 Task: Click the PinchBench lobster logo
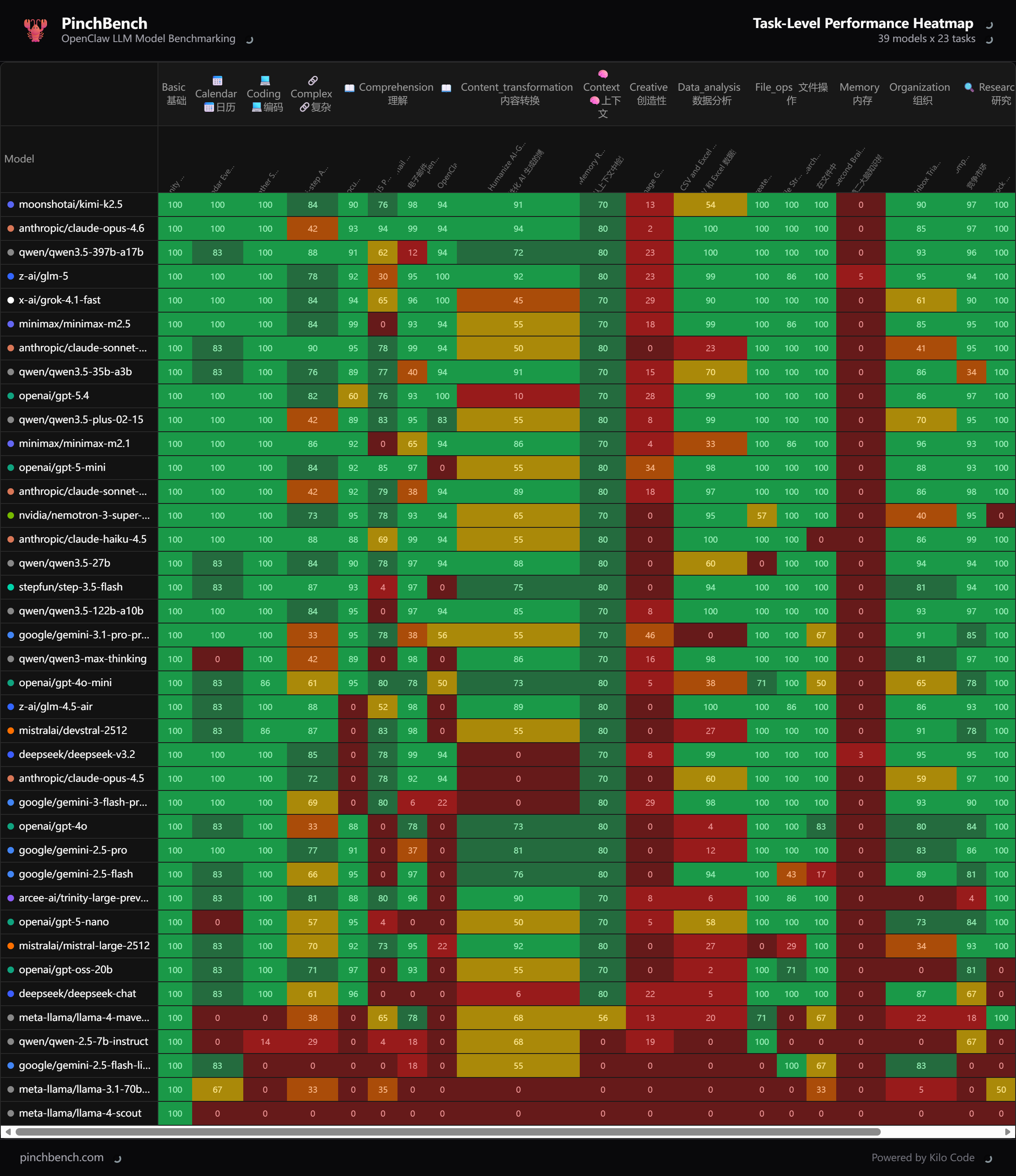click(x=35, y=30)
